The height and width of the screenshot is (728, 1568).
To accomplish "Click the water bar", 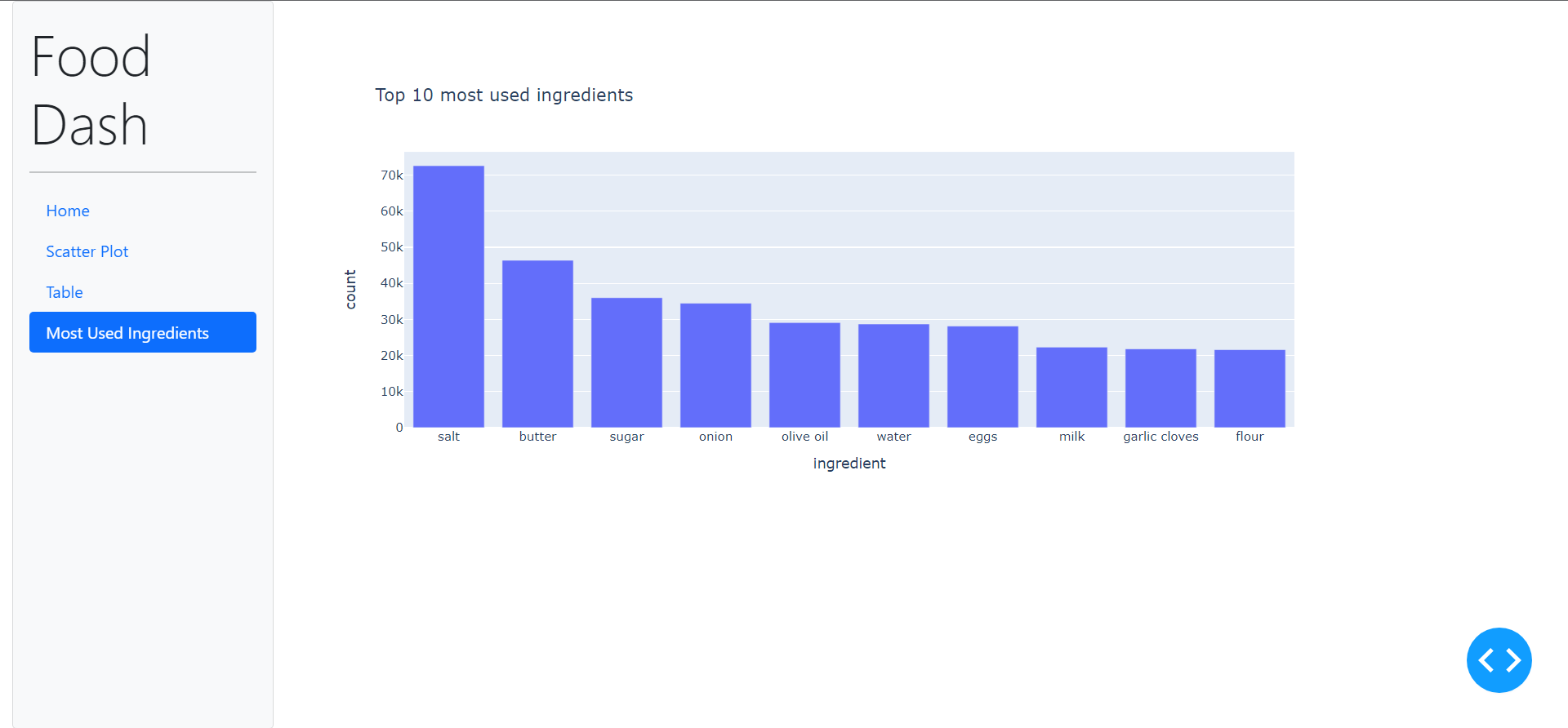I will (x=893, y=375).
